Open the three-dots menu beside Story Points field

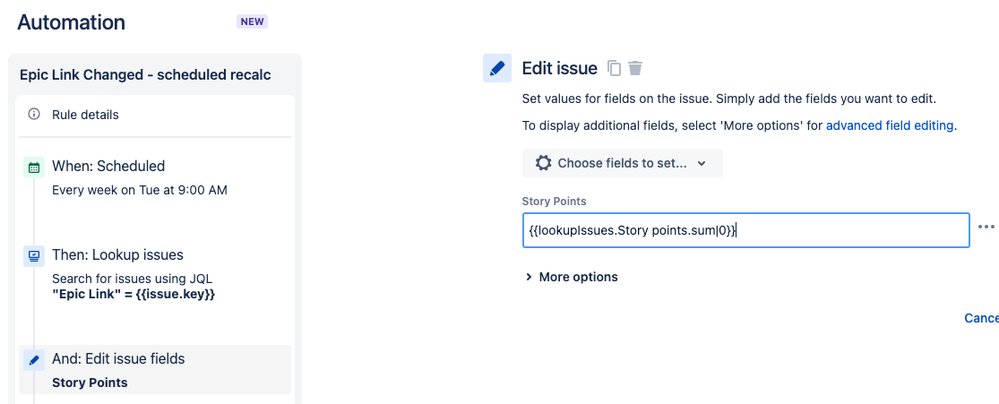[x=986, y=226]
